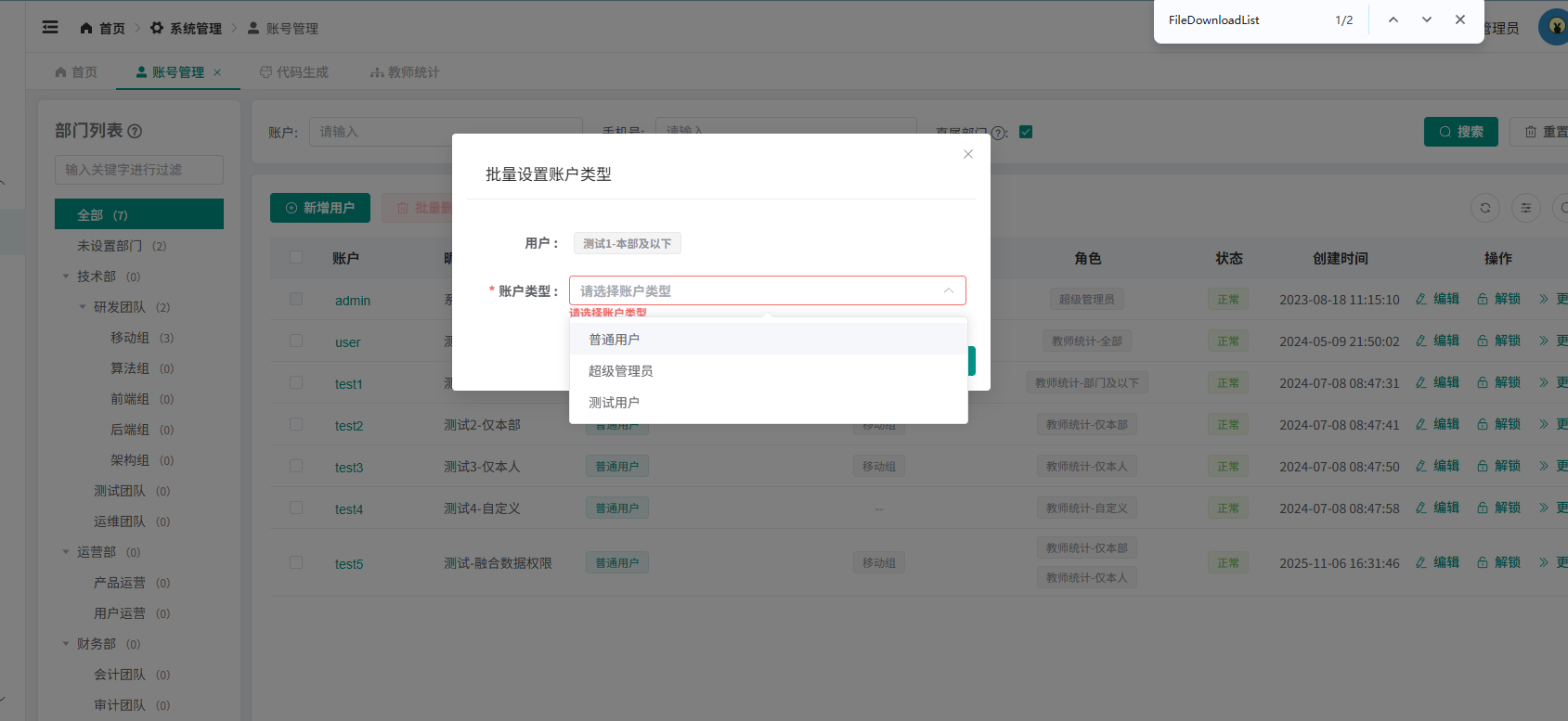This screenshot has width=1568, height=721.
Task: Choose 超级管理员 from the dropdown list
Action: [x=620, y=371]
